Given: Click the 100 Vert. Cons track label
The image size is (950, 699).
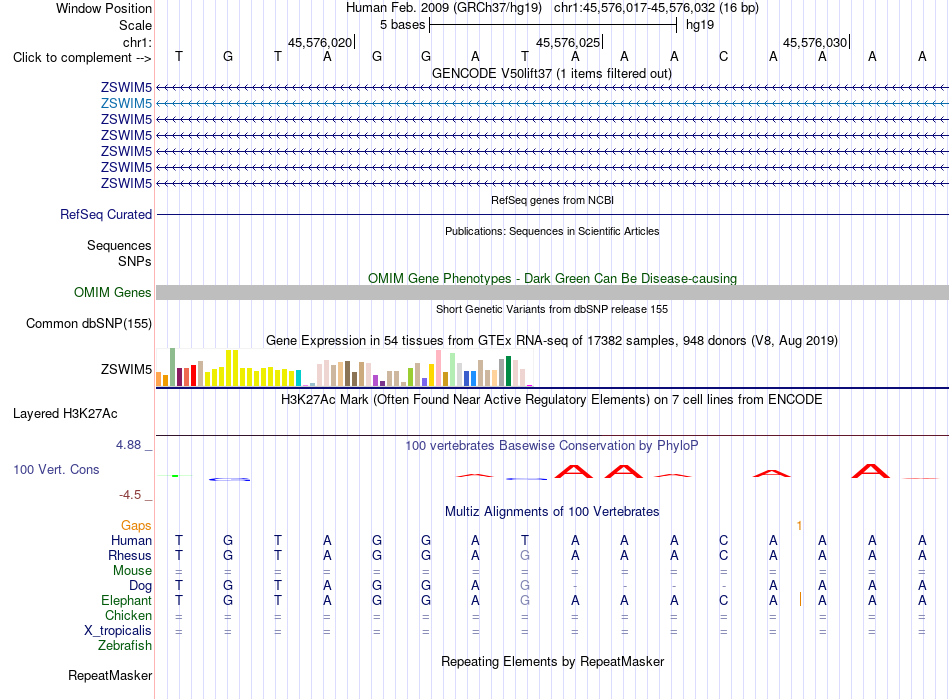Looking at the screenshot, I should [x=56, y=469].
